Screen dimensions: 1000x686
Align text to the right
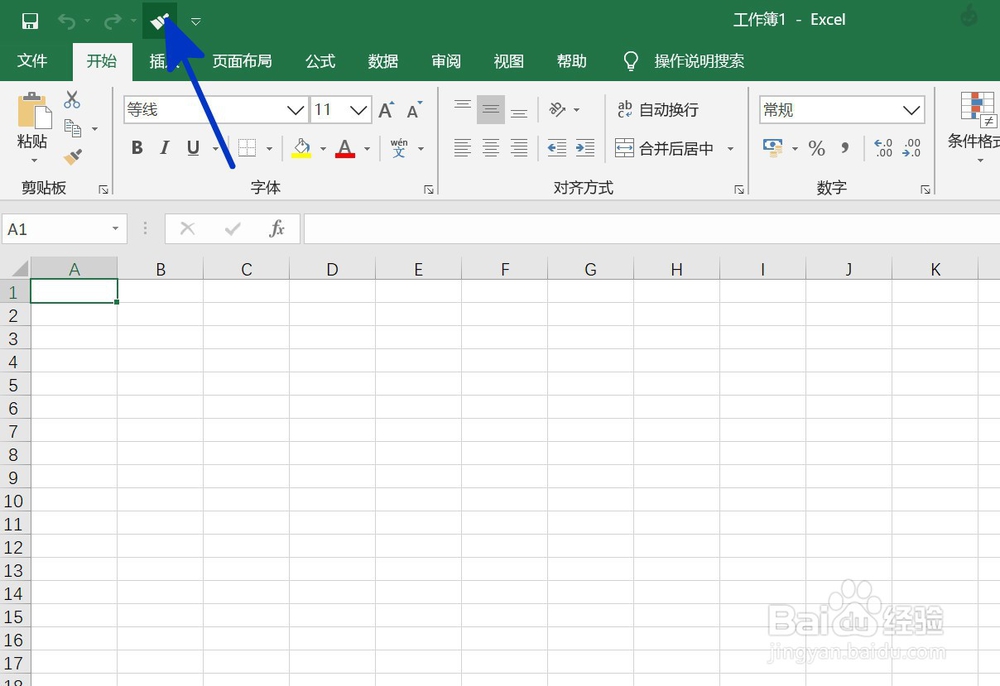pos(519,148)
